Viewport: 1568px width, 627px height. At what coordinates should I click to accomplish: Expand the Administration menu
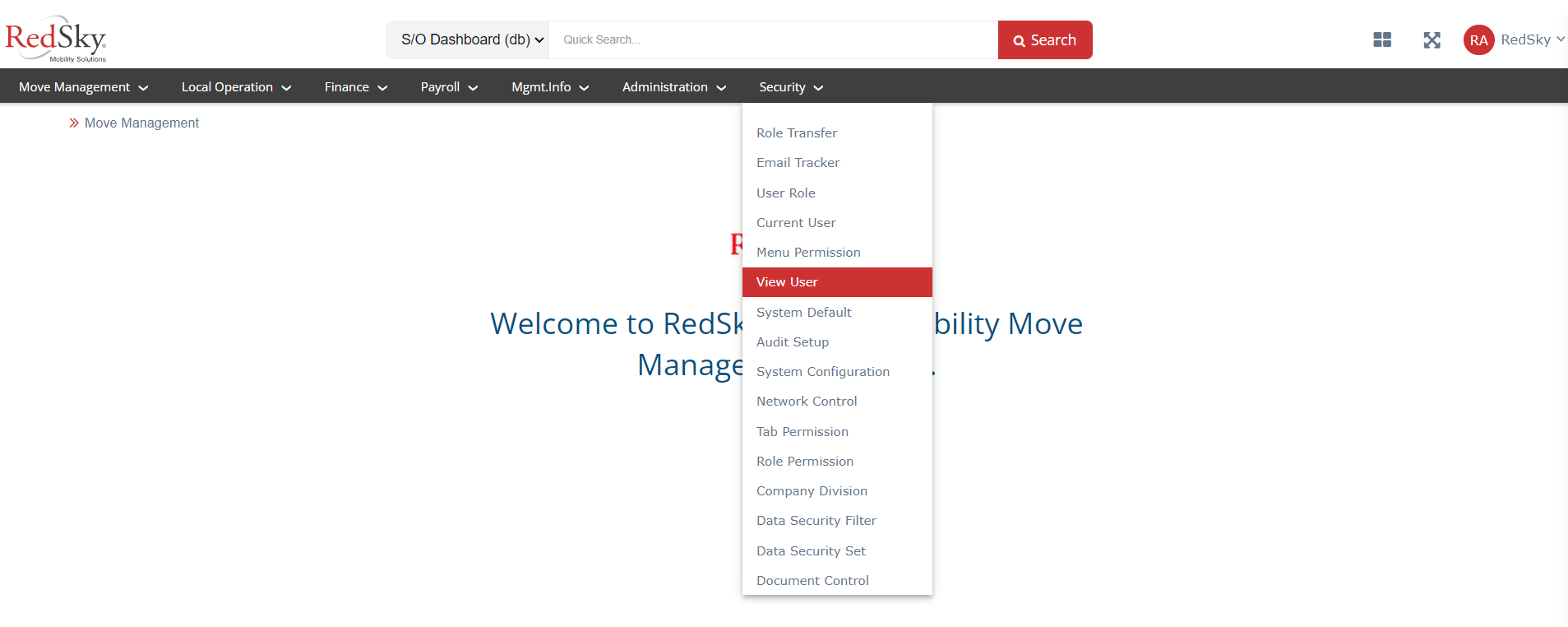673,86
